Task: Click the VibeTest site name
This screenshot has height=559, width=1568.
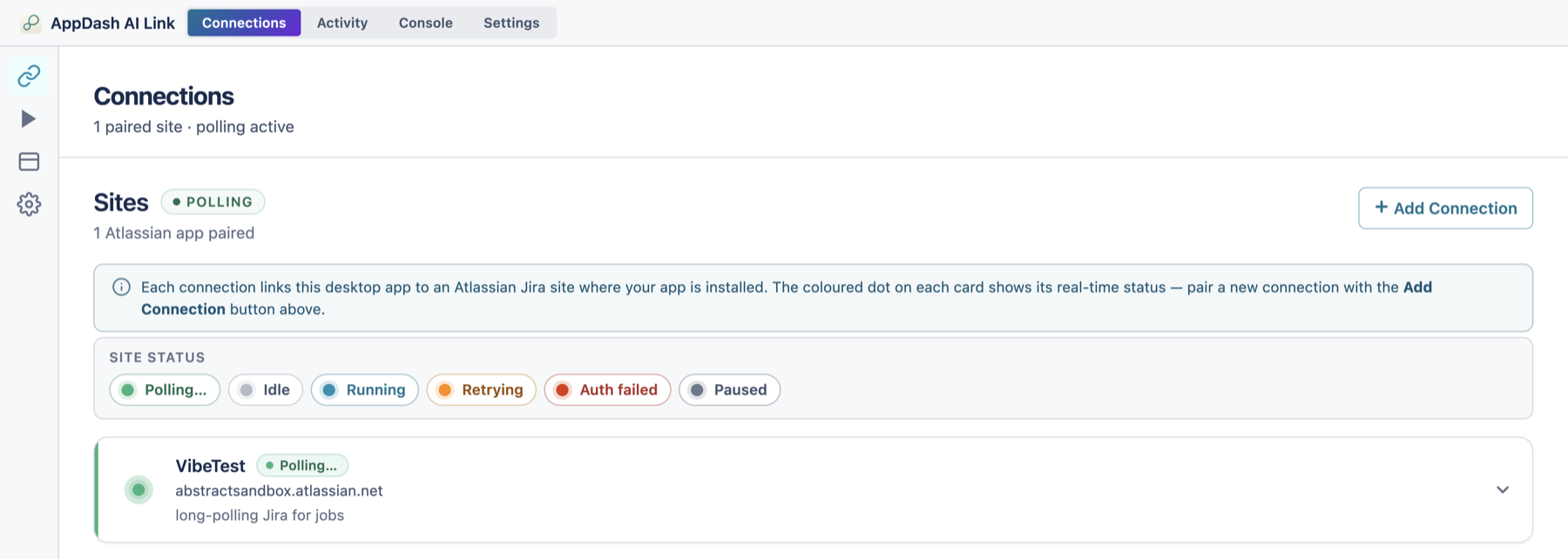Action: tap(210, 466)
